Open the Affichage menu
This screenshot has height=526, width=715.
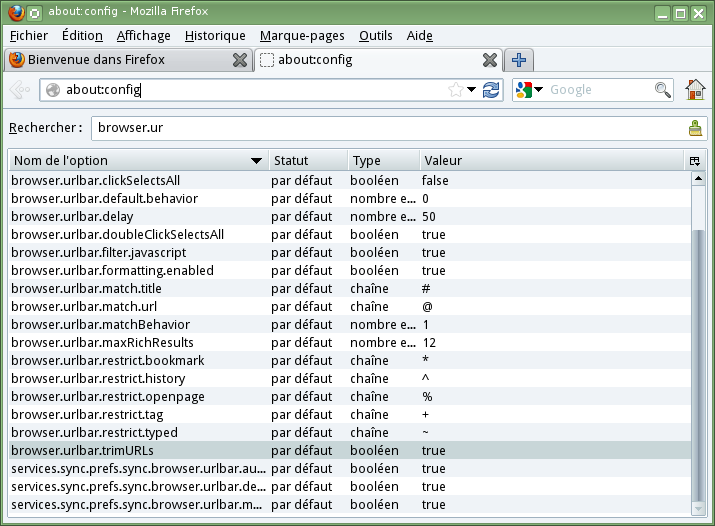click(x=143, y=36)
